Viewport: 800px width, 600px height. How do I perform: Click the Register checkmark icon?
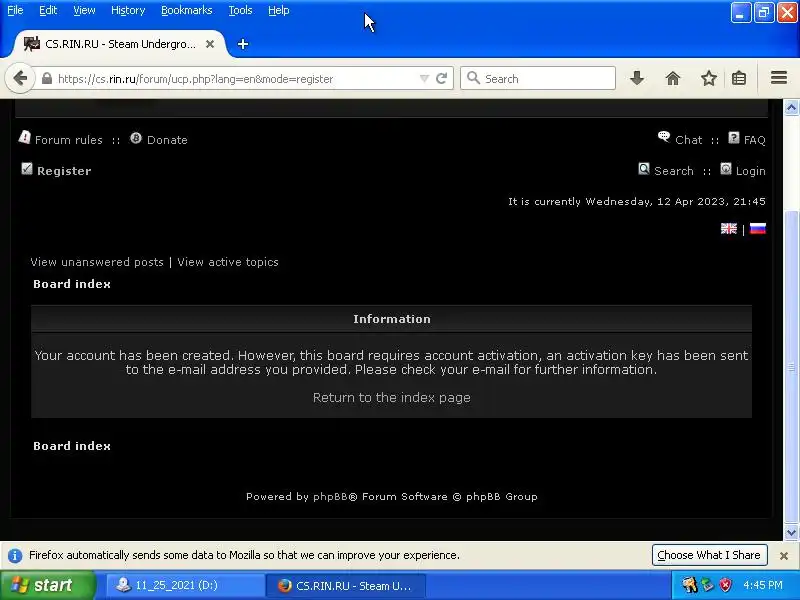(27, 169)
